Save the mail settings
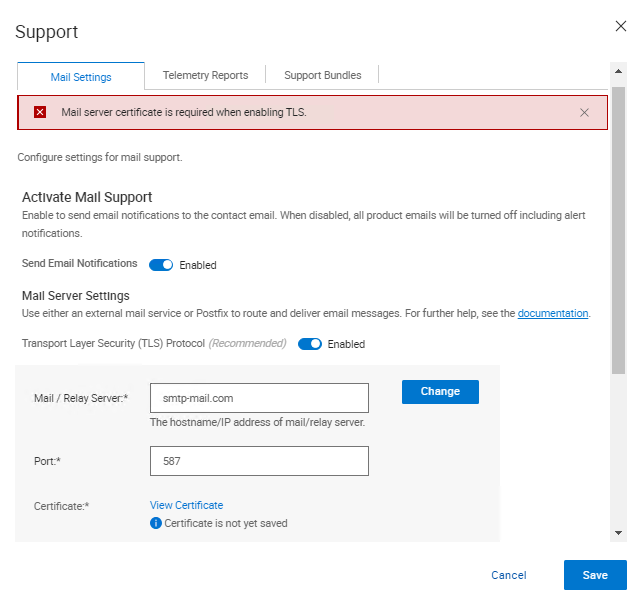Image resolution: width=640 pixels, height=597 pixels. click(595, 575)
